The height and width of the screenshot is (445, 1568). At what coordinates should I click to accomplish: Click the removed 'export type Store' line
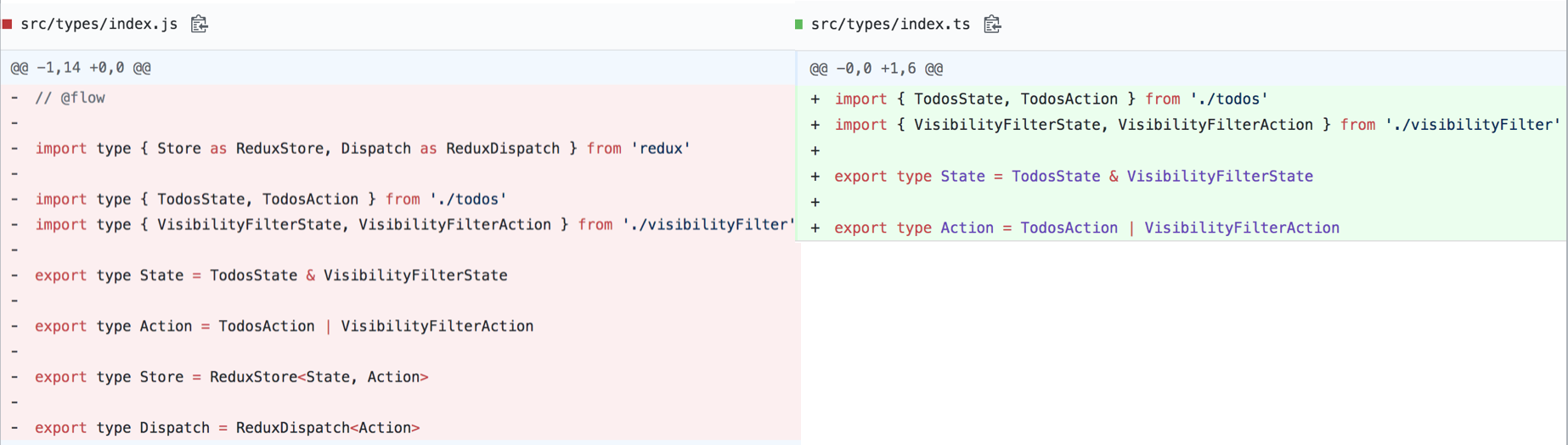[x=231, y=377]
